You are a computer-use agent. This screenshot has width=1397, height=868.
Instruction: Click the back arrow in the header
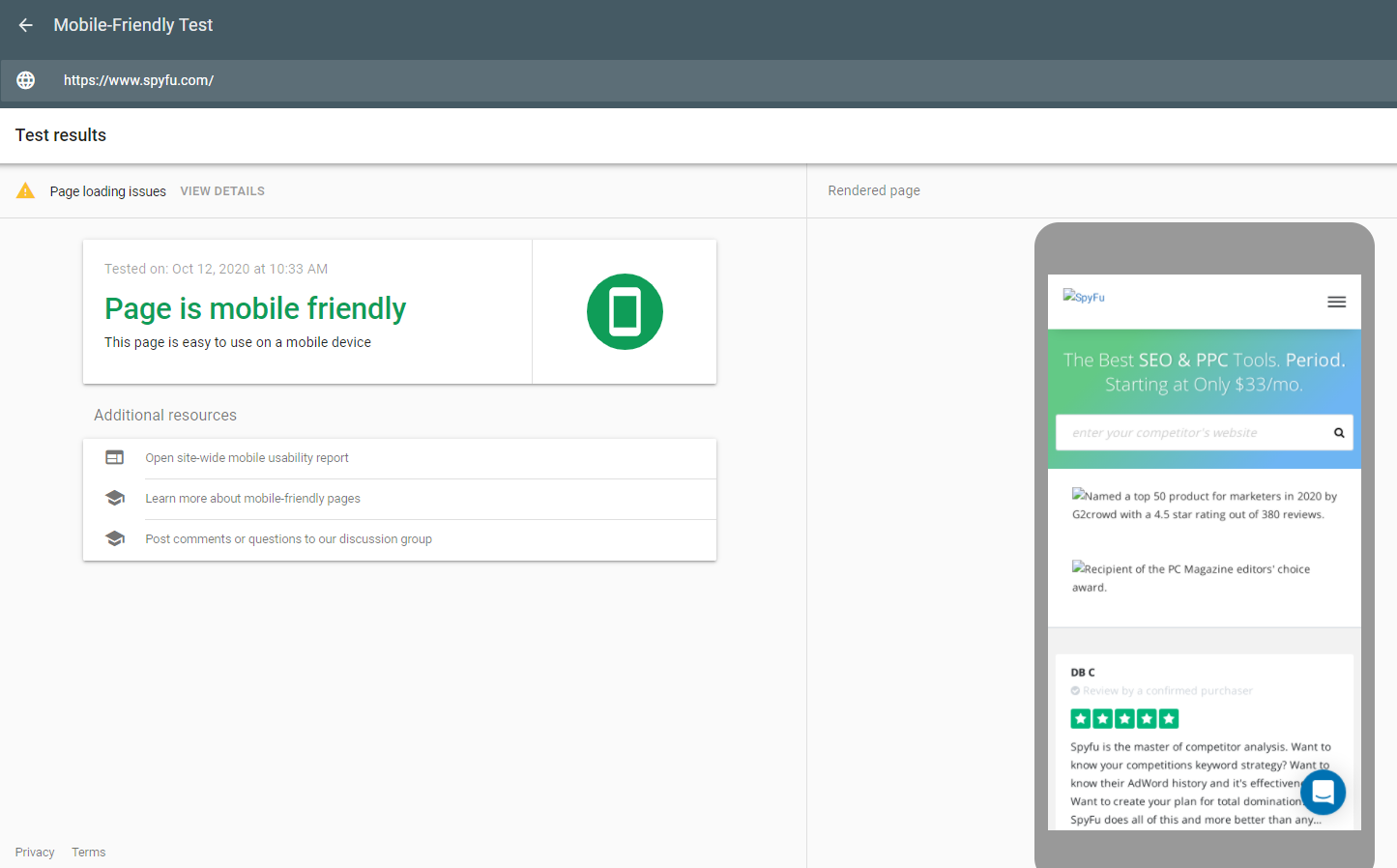26,25
